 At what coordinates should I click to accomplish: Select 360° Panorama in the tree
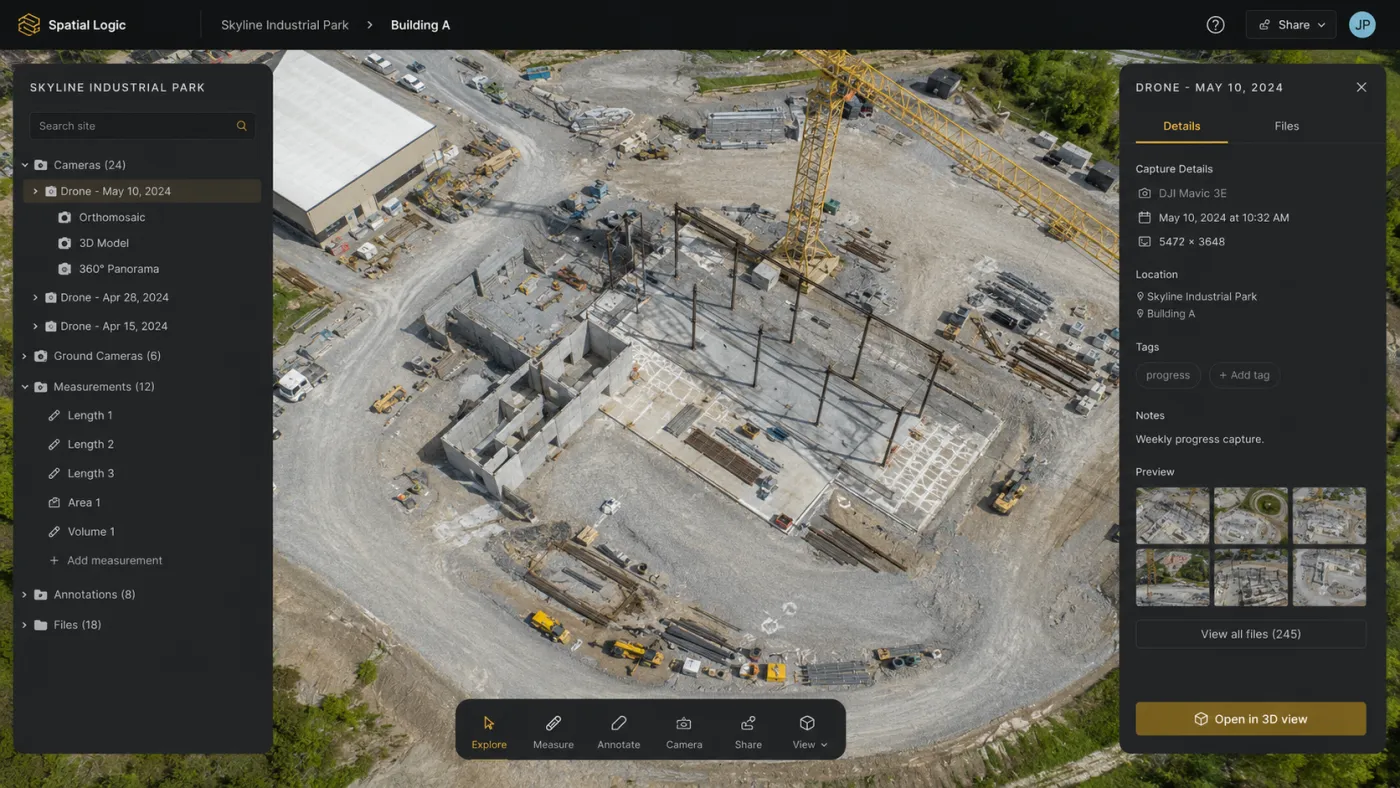119,269
